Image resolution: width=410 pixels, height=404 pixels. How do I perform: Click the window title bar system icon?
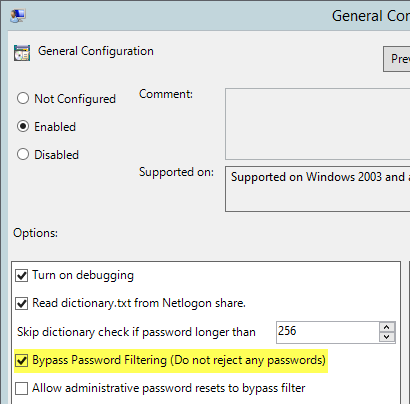point(18,16)
